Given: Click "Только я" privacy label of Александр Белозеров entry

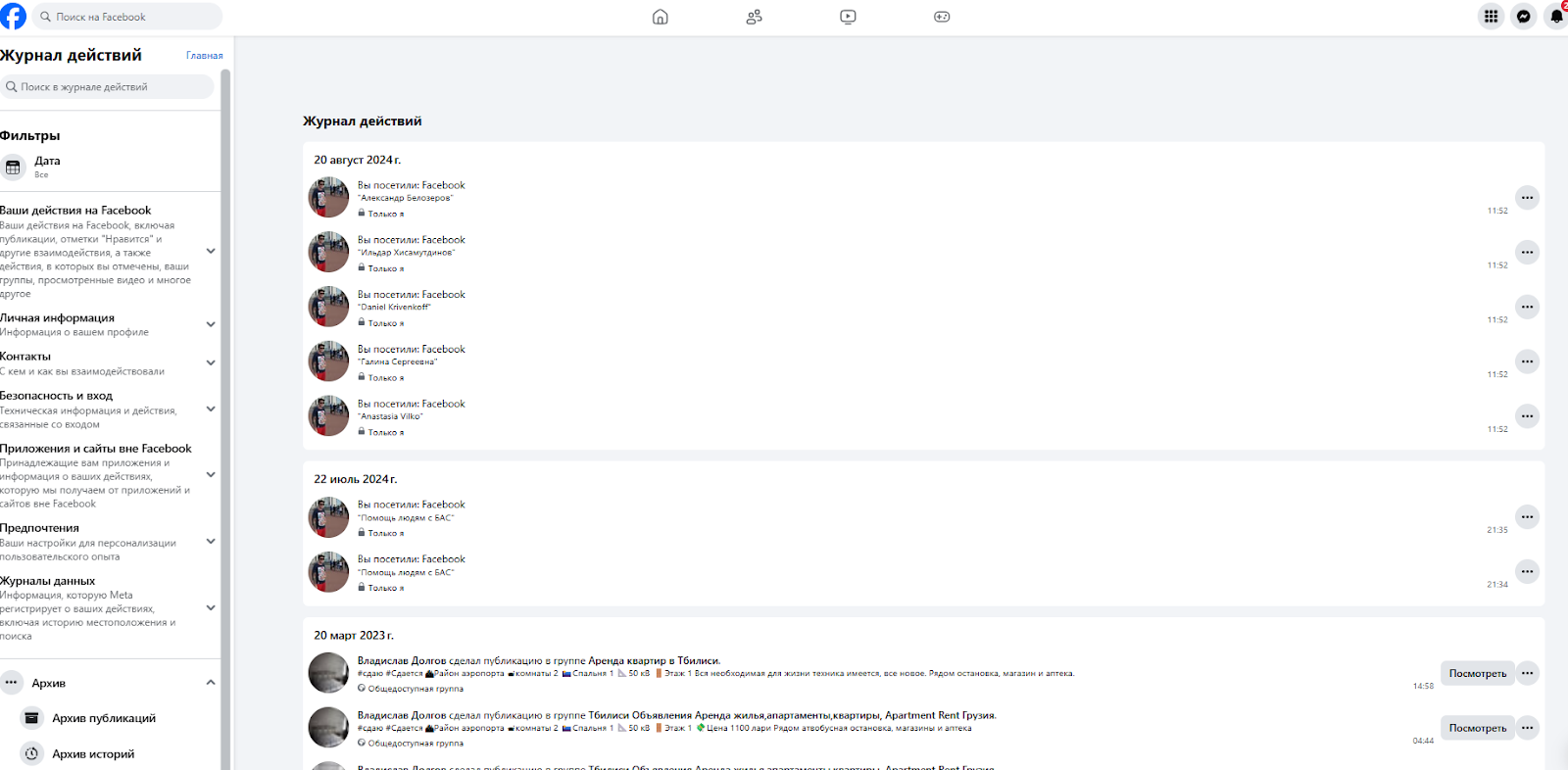Looking at the screenshot, I should (385, 214).
